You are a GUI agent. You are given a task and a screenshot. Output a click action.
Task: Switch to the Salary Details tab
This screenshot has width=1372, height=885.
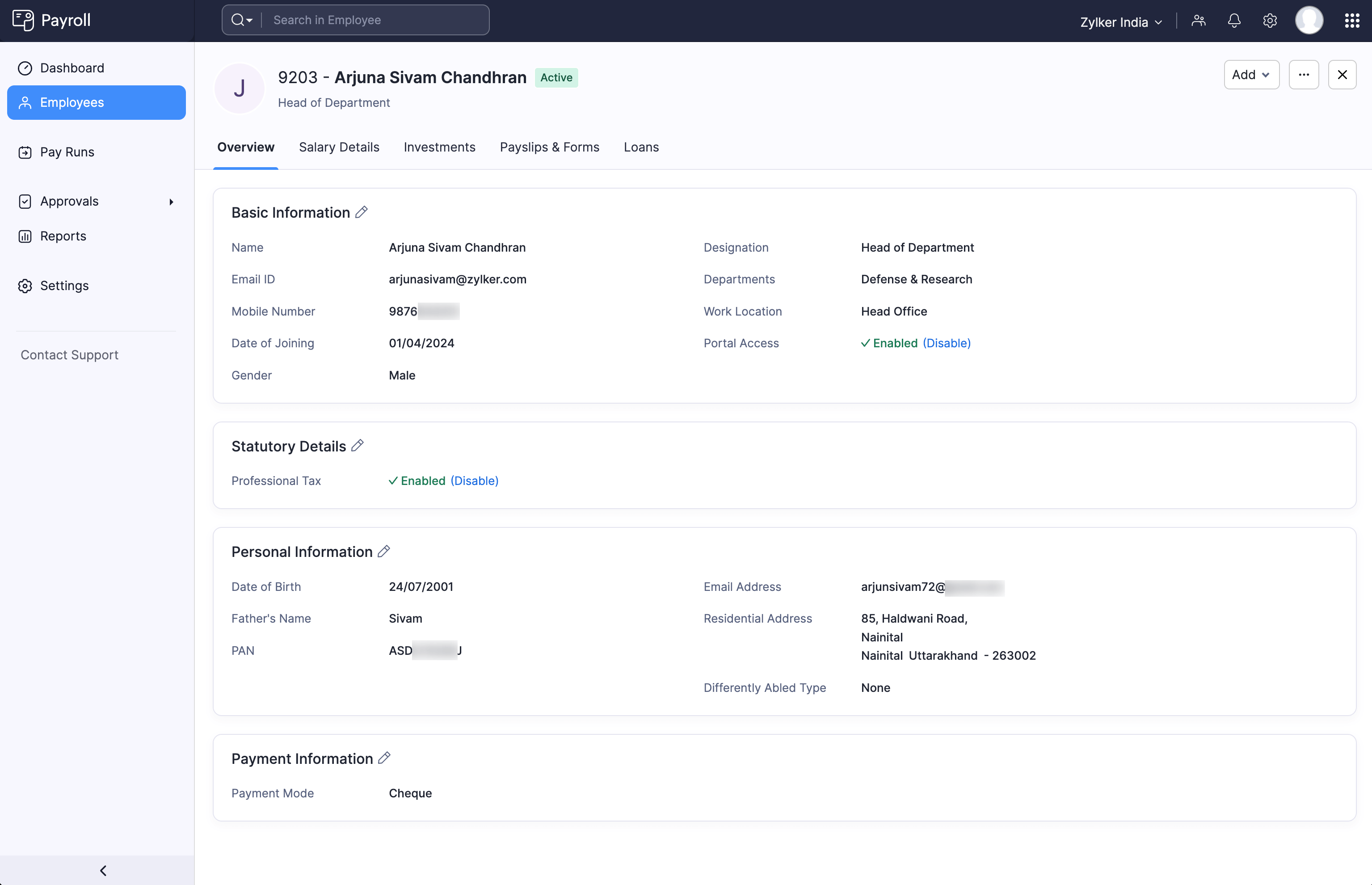pyautogui.click(x=339, y=147)
